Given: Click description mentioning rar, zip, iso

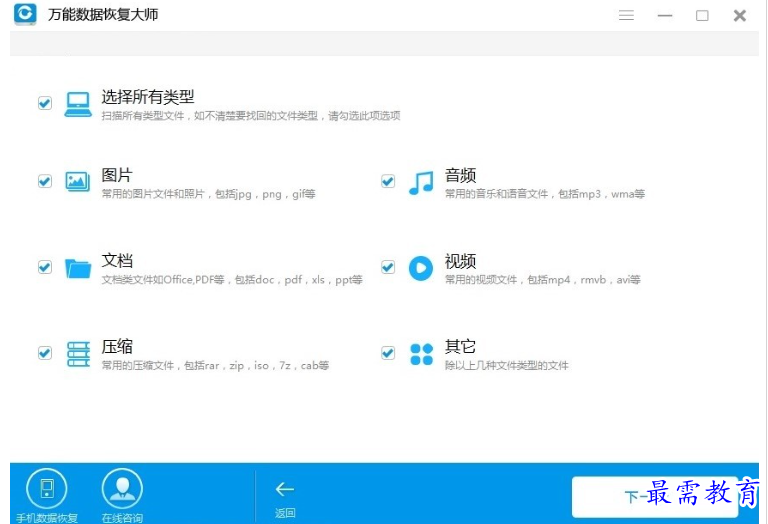Looking at the screenshot, I should click(x=215, y=366).
